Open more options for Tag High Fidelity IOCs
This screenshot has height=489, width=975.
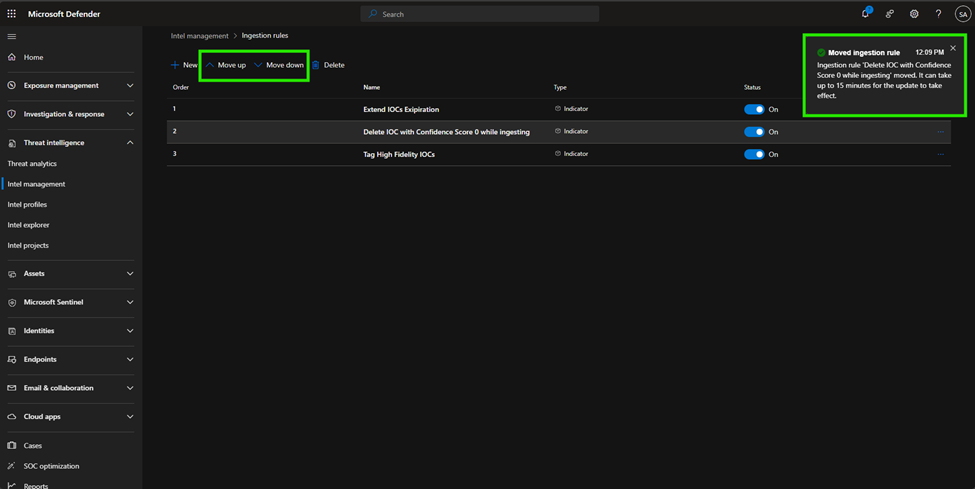coord(940,154)
